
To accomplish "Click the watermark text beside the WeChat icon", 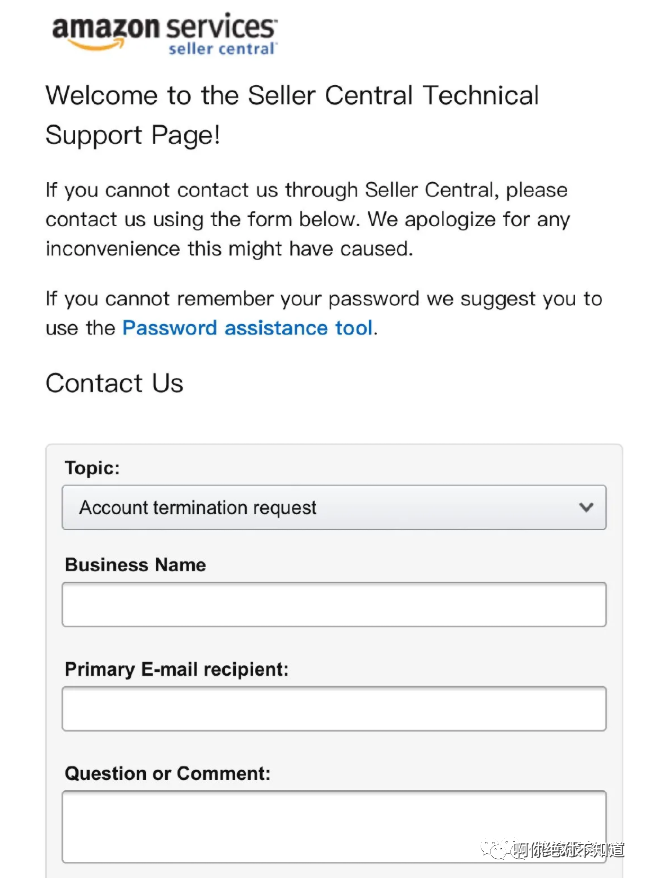I will point(568,850).
